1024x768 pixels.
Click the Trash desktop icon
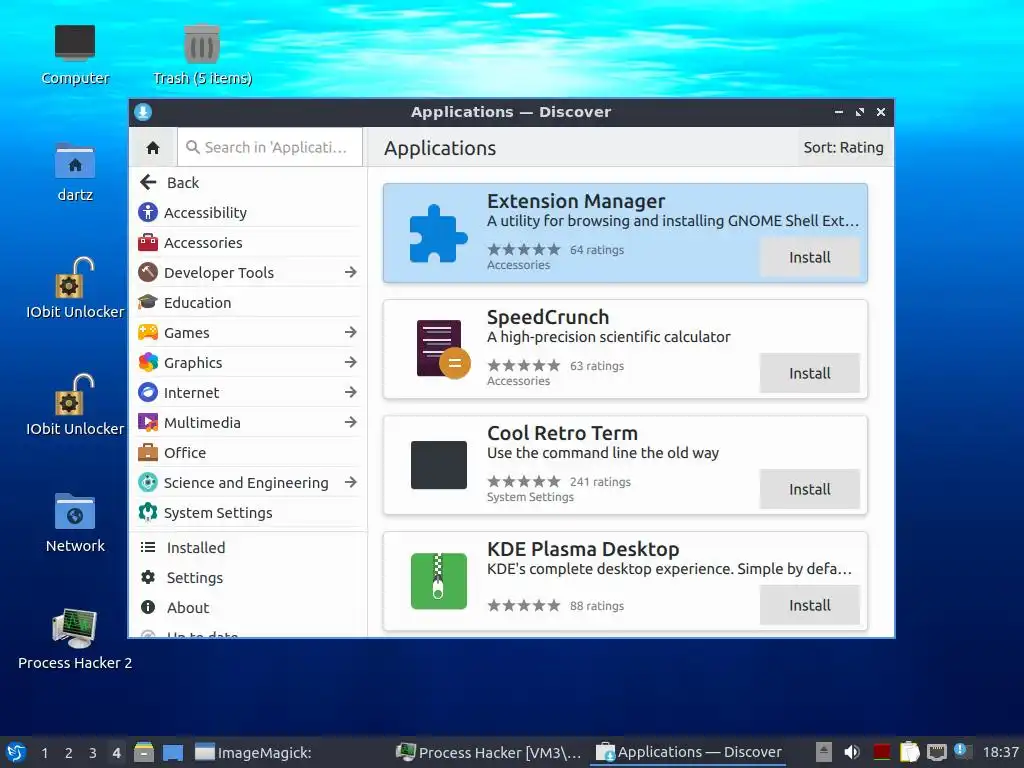(202, 44)
